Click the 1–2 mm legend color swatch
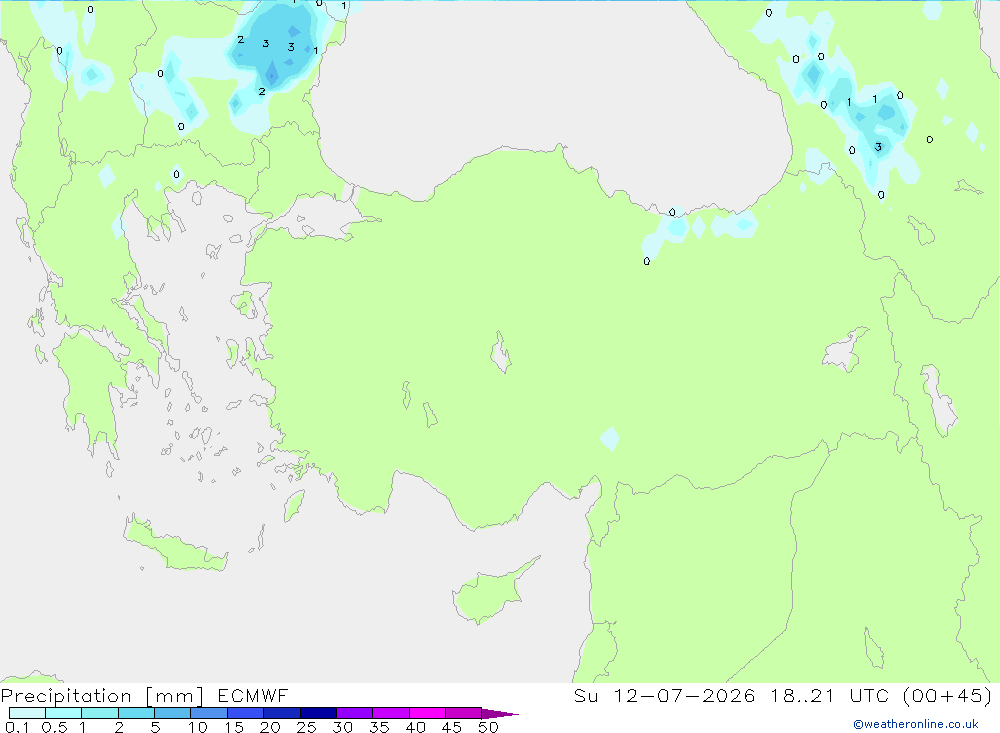 point(99,713)
